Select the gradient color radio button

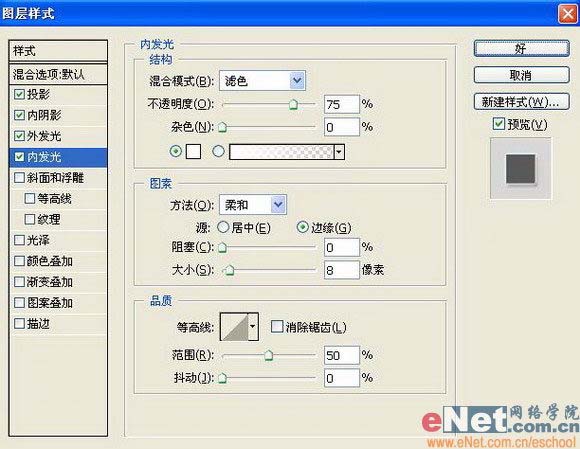tap(219, 151)
